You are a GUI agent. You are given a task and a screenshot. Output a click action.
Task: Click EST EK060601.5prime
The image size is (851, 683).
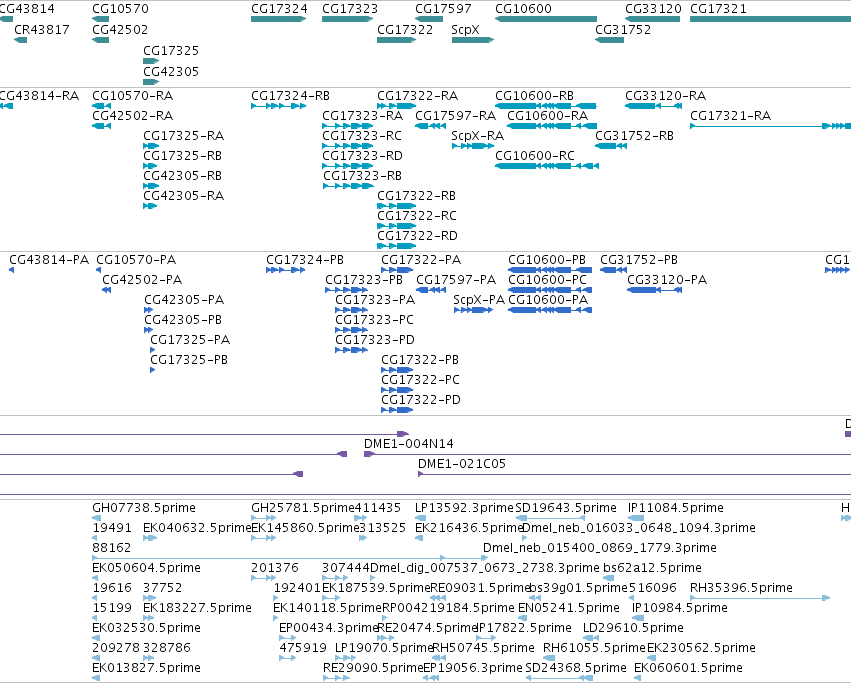tap(688, 668)
